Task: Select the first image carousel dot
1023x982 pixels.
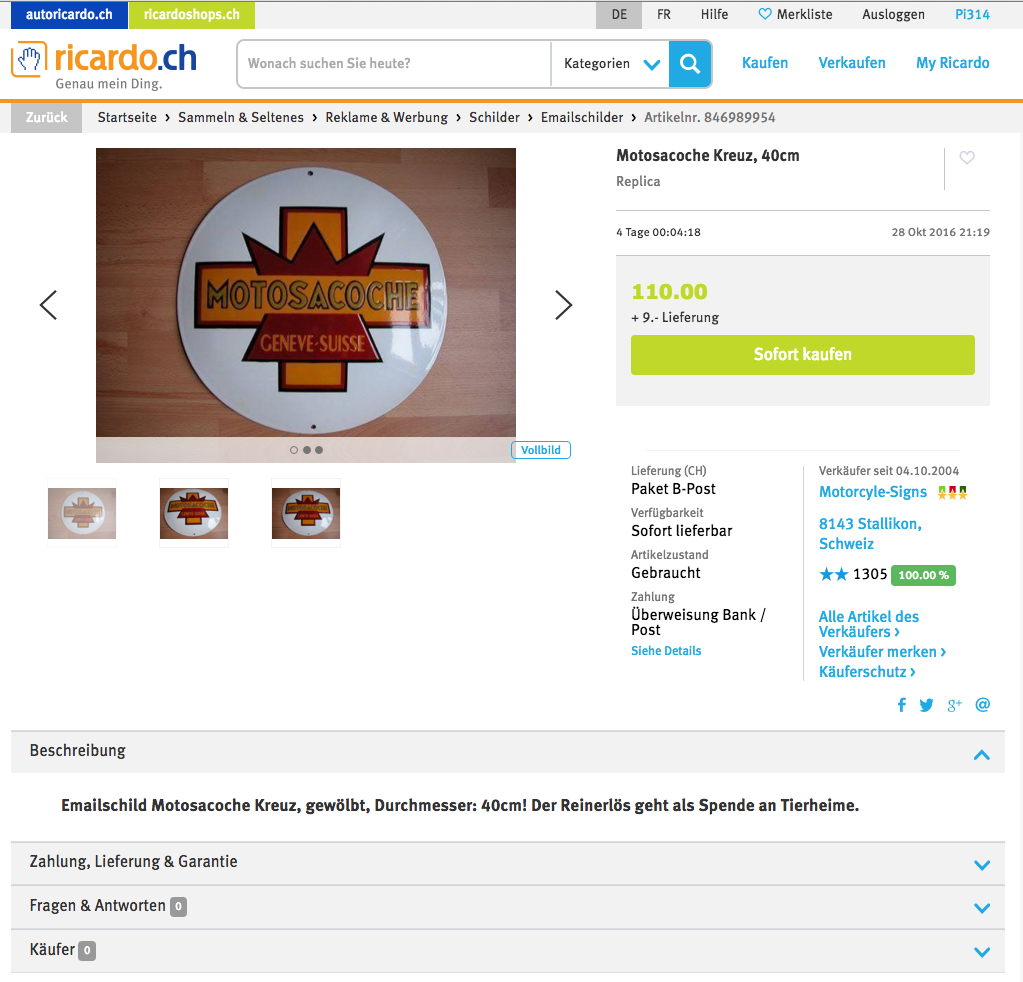Action: [294, 450]
